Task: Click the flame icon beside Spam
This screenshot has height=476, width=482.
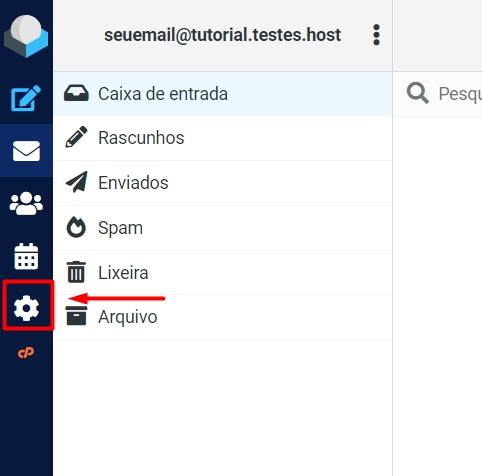Action: tap(76, 227)
